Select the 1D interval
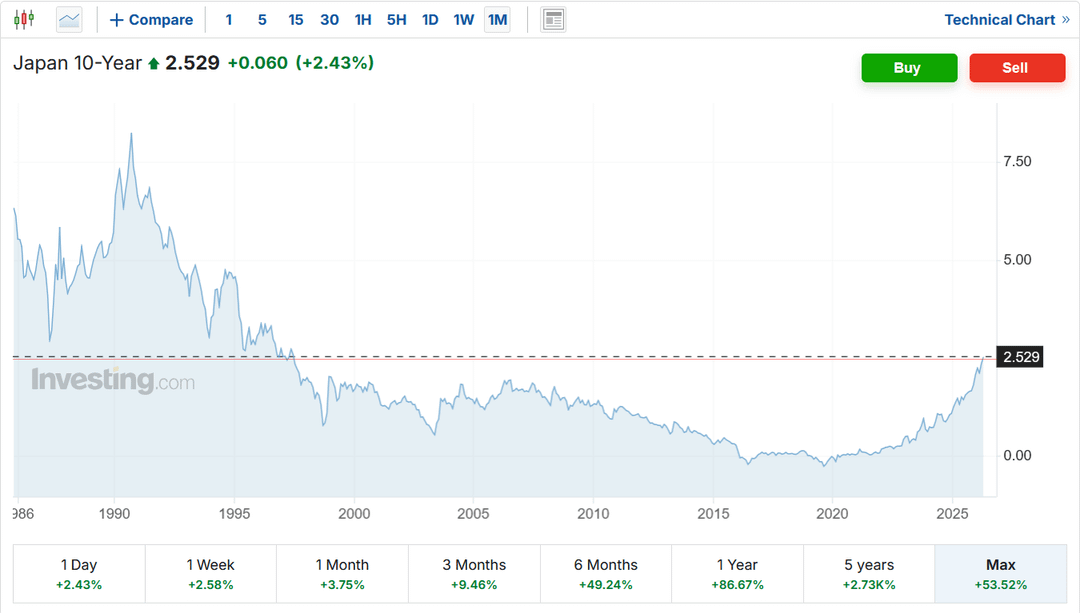This screenshot has height=613, width=1080. pyautogui.click(x=430, y=20)
